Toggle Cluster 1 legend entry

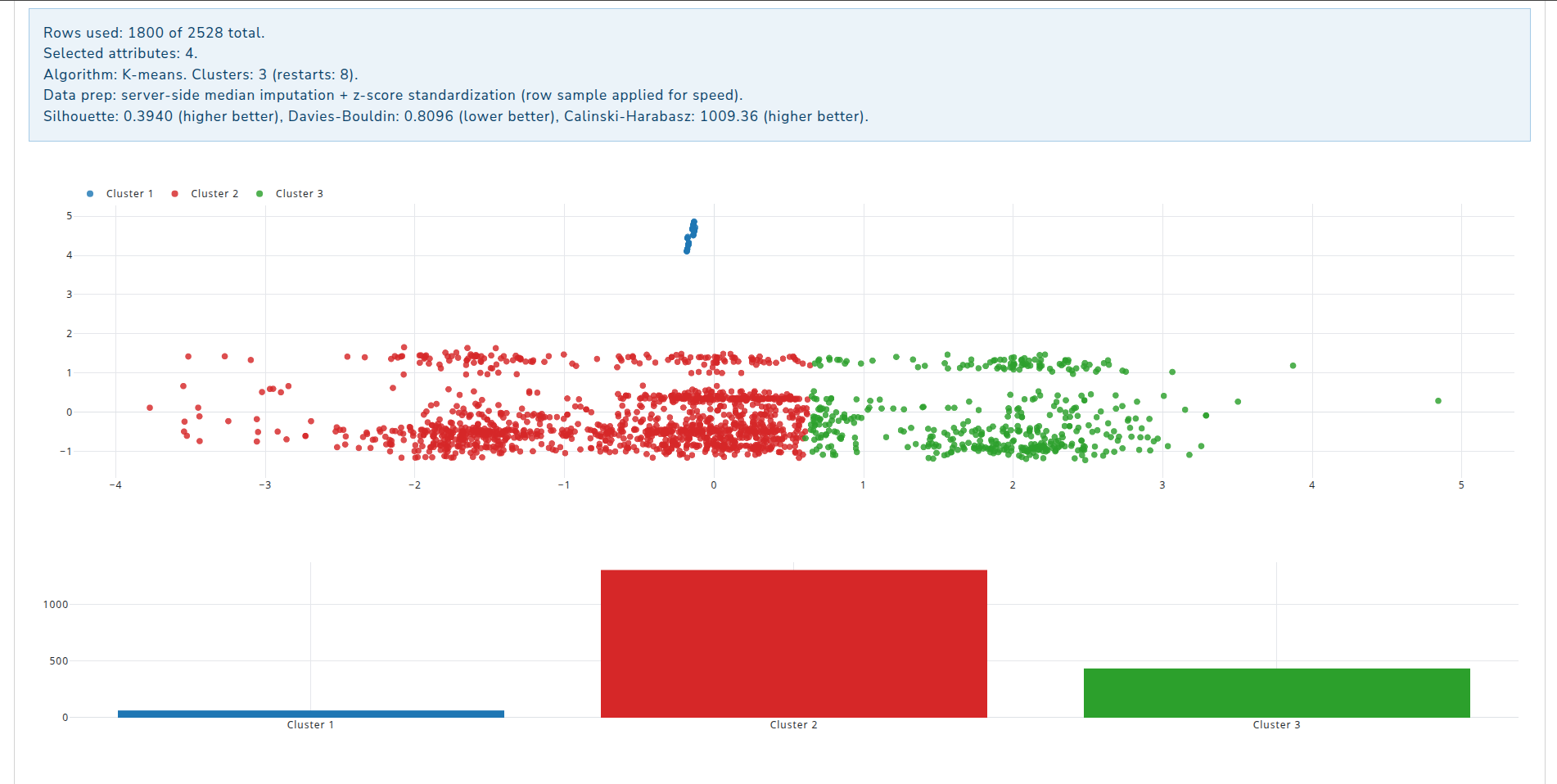[120, 194]
